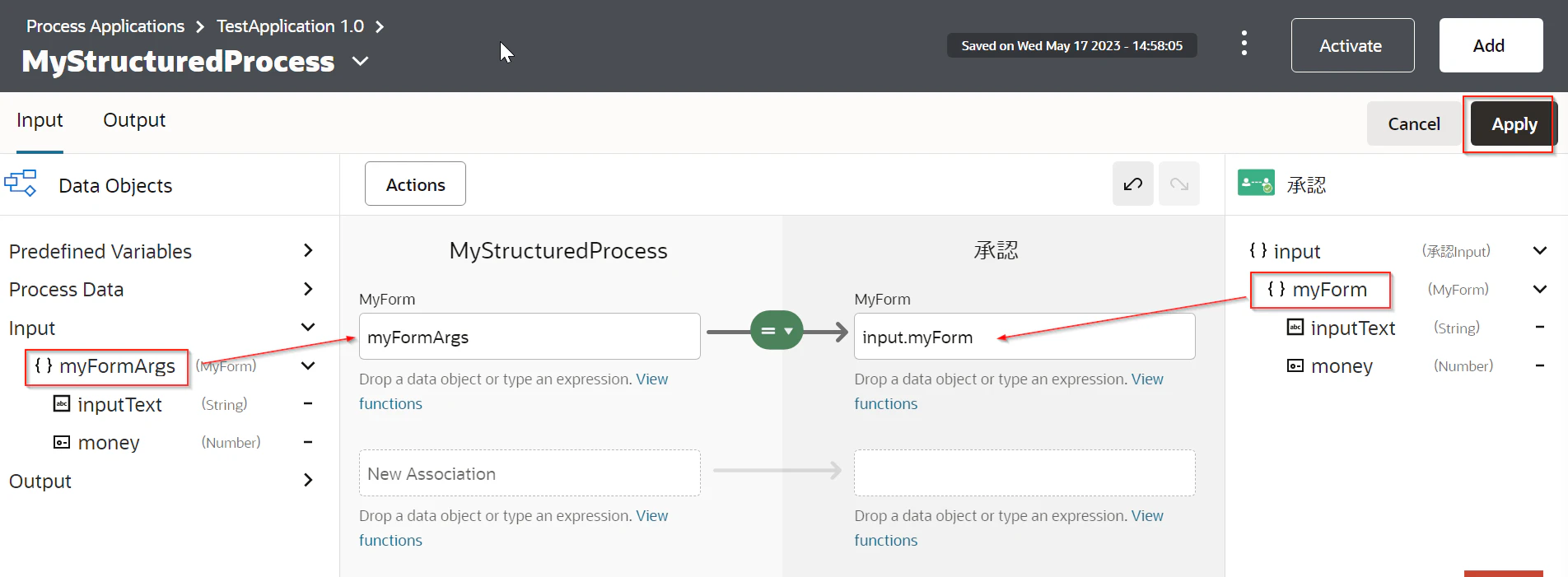Click the Data Objects diagram icon
Image resolution: width=1568 pixels, height=577 pixels.
point(21,183)
